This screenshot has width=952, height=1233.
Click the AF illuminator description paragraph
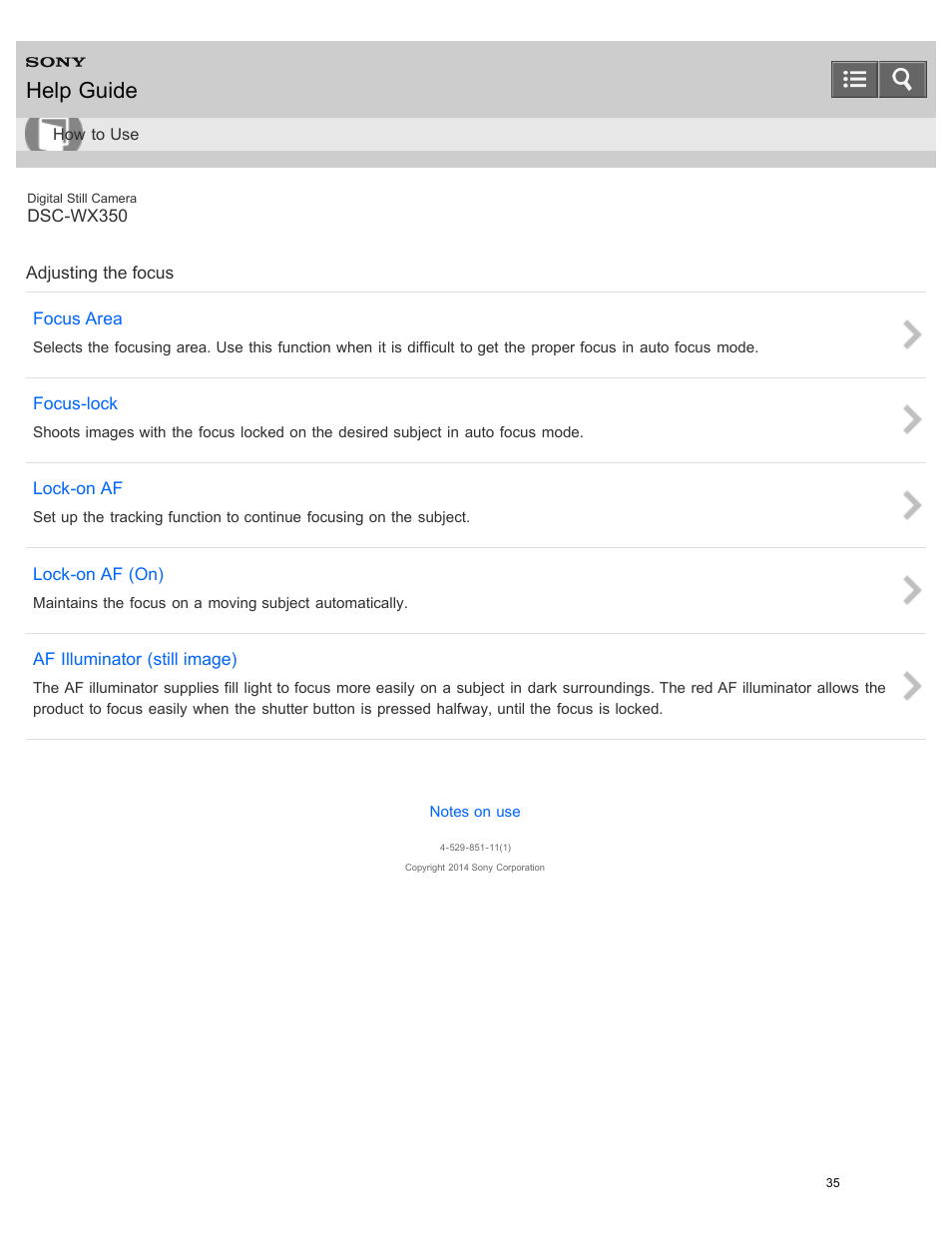pyautogui.click(x=459, y=698)
